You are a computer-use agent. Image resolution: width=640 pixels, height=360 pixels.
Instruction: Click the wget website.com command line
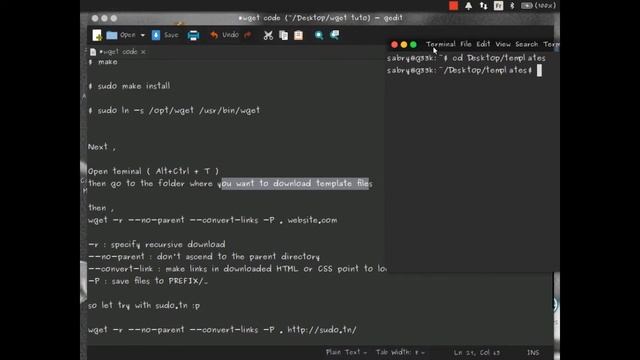[x=213, y=220]
